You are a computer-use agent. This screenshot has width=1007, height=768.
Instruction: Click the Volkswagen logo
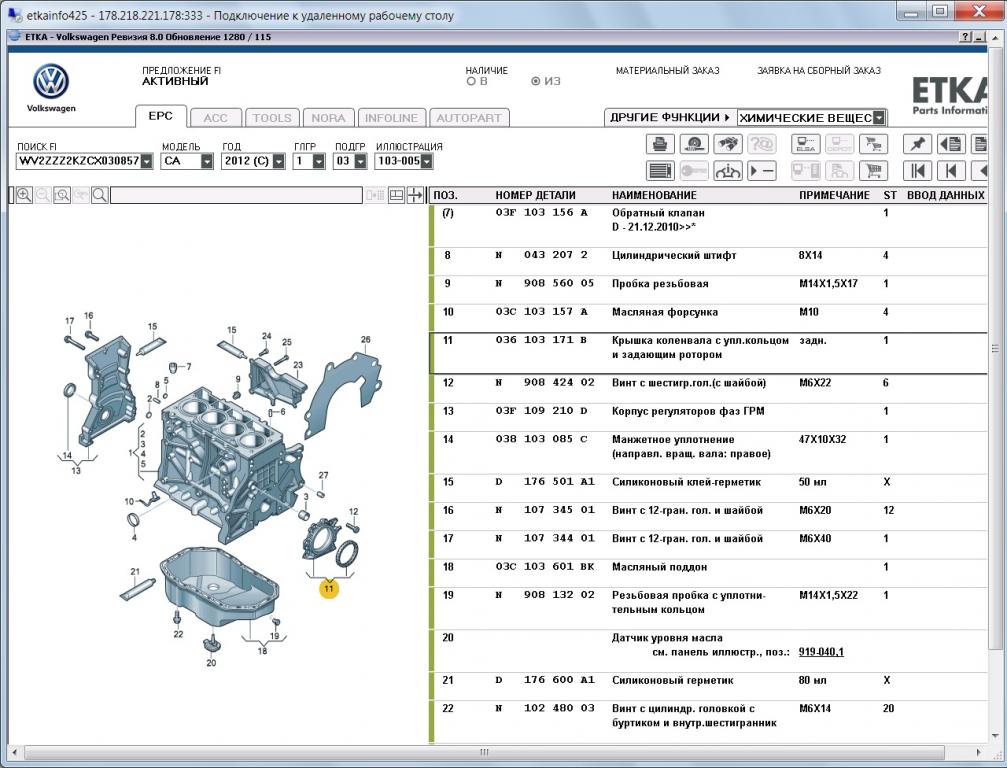tap(51, 82)
